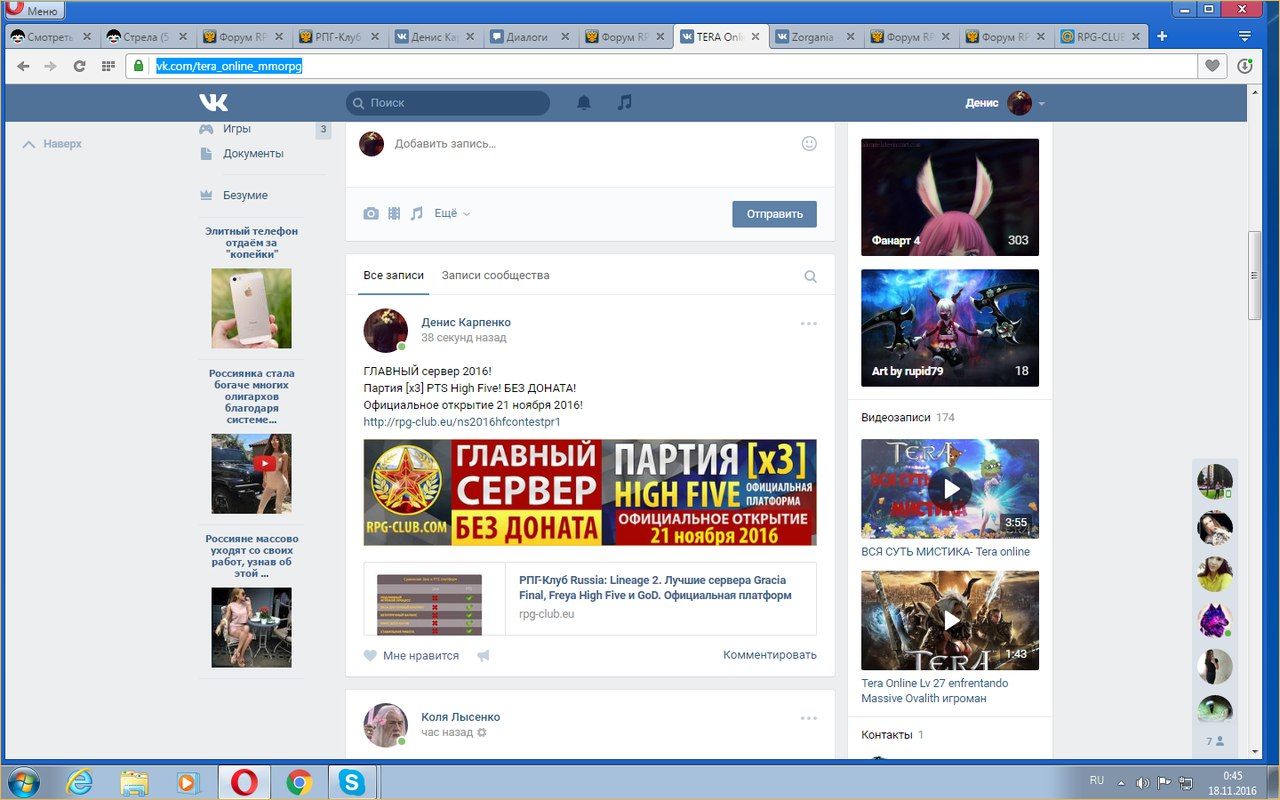Open the three-dots menu on Денис Карпенко's post
The width and height of the screenshot is (1280, 800).
coord(808,324)
